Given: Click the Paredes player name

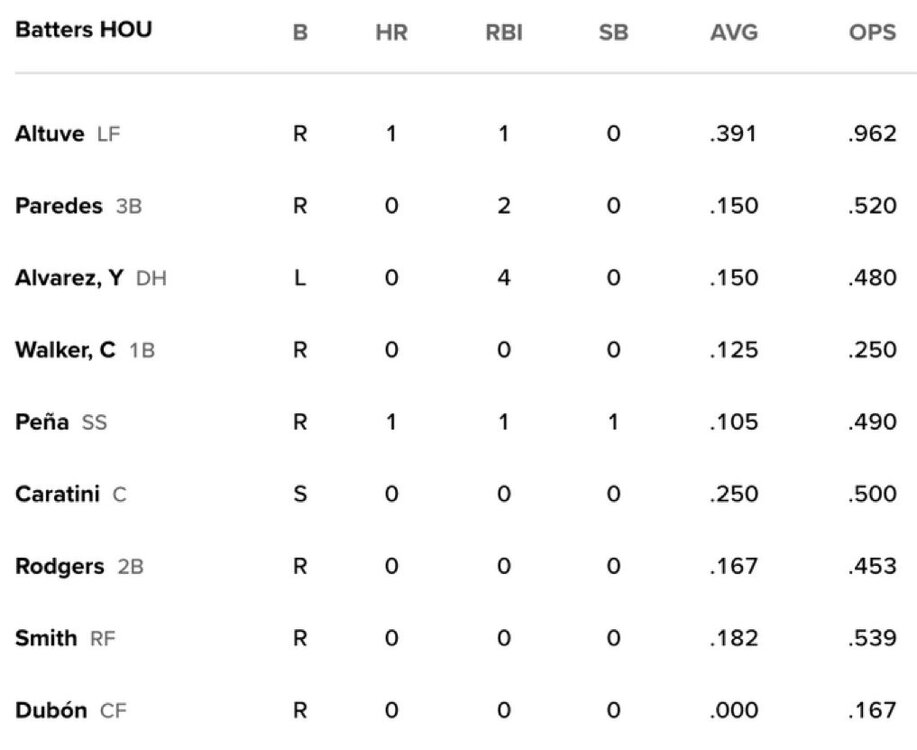Looking at the screenshot, I should [59, 206].
